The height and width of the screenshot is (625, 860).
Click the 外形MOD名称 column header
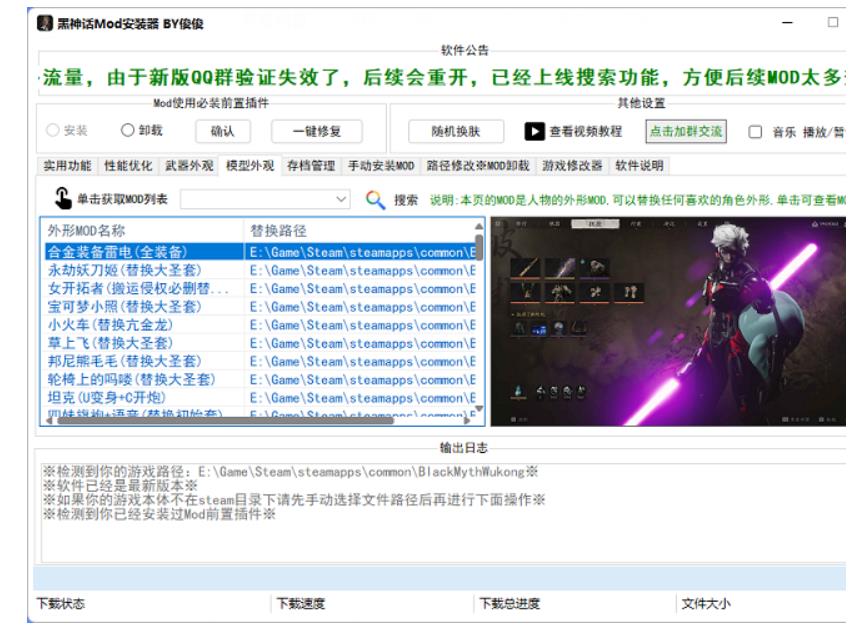pyautogui.click(x=144, y=230)
